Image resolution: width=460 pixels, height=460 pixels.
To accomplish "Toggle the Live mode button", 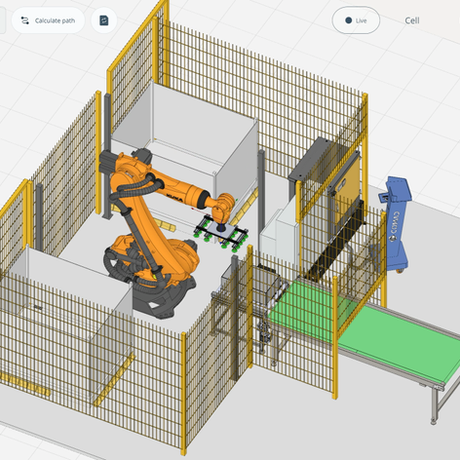I will [356, 20].
